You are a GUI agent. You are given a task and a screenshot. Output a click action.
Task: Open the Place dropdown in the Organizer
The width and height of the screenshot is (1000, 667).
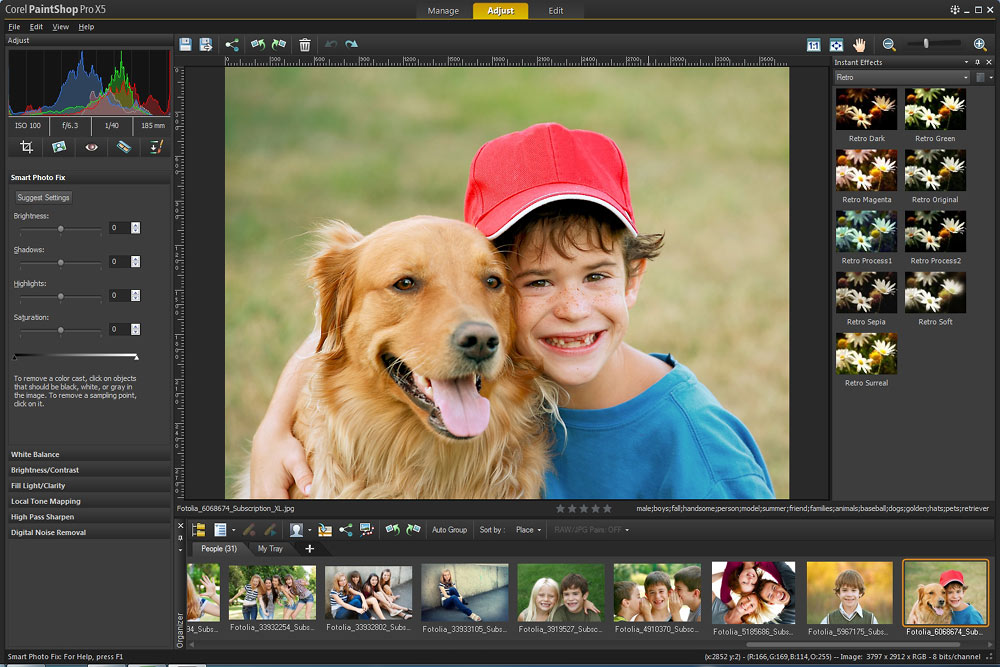[x=526, y=531]
